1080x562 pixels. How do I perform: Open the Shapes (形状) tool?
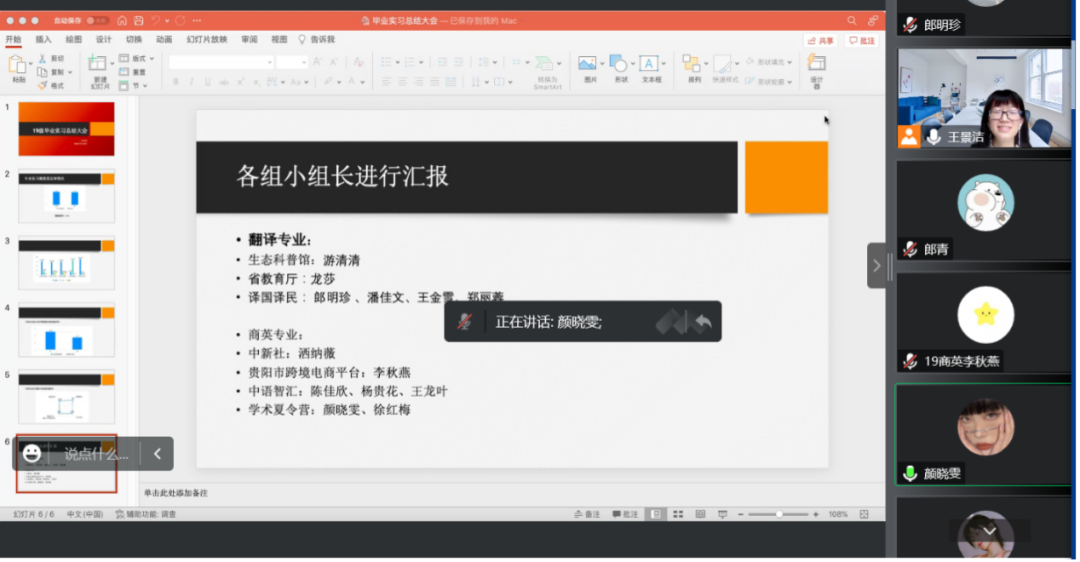point(620,66)
